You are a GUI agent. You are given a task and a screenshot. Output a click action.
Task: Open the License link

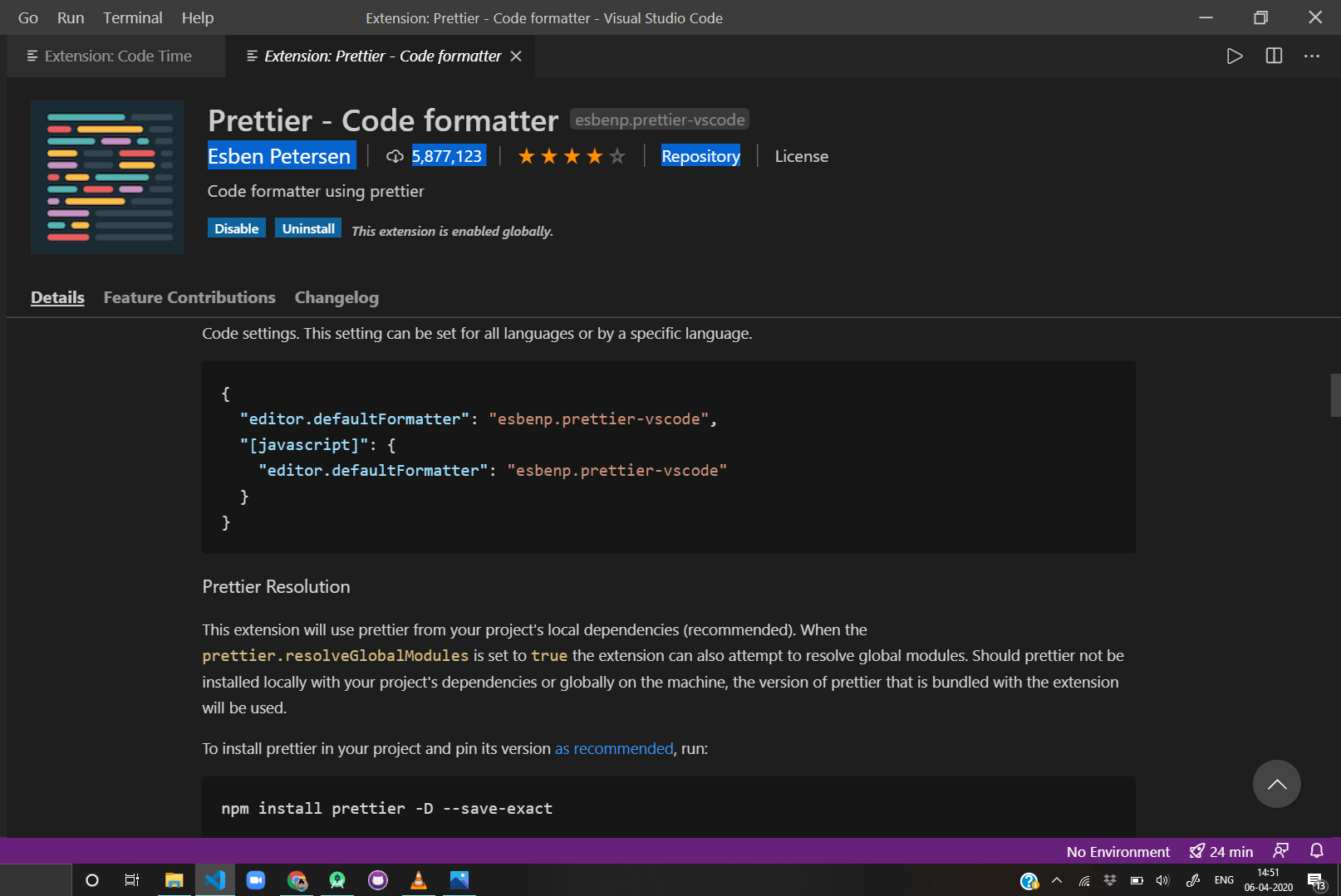pyautogui.click(x=802, y=156)
